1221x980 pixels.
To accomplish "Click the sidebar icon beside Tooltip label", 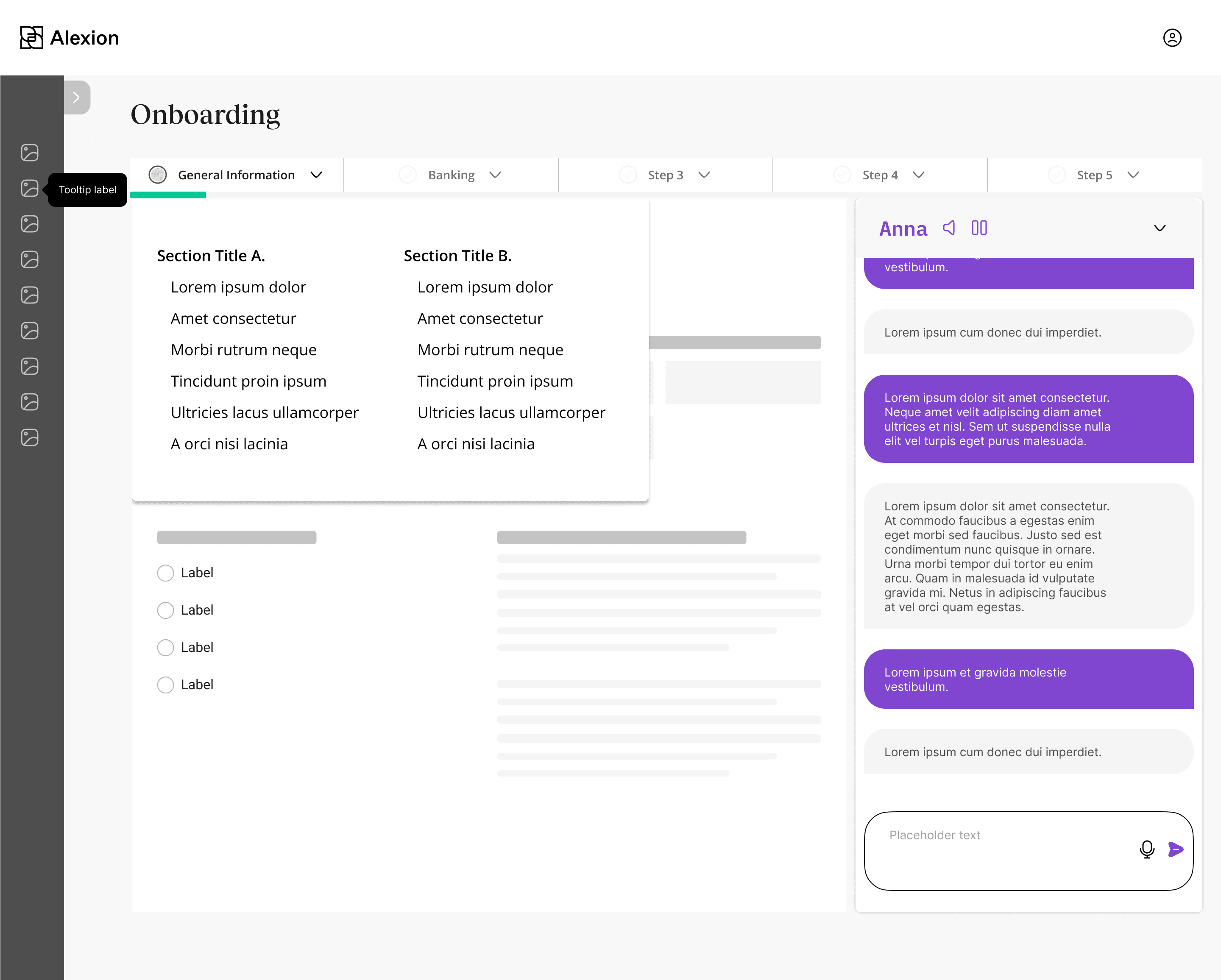I will [29, 188].
